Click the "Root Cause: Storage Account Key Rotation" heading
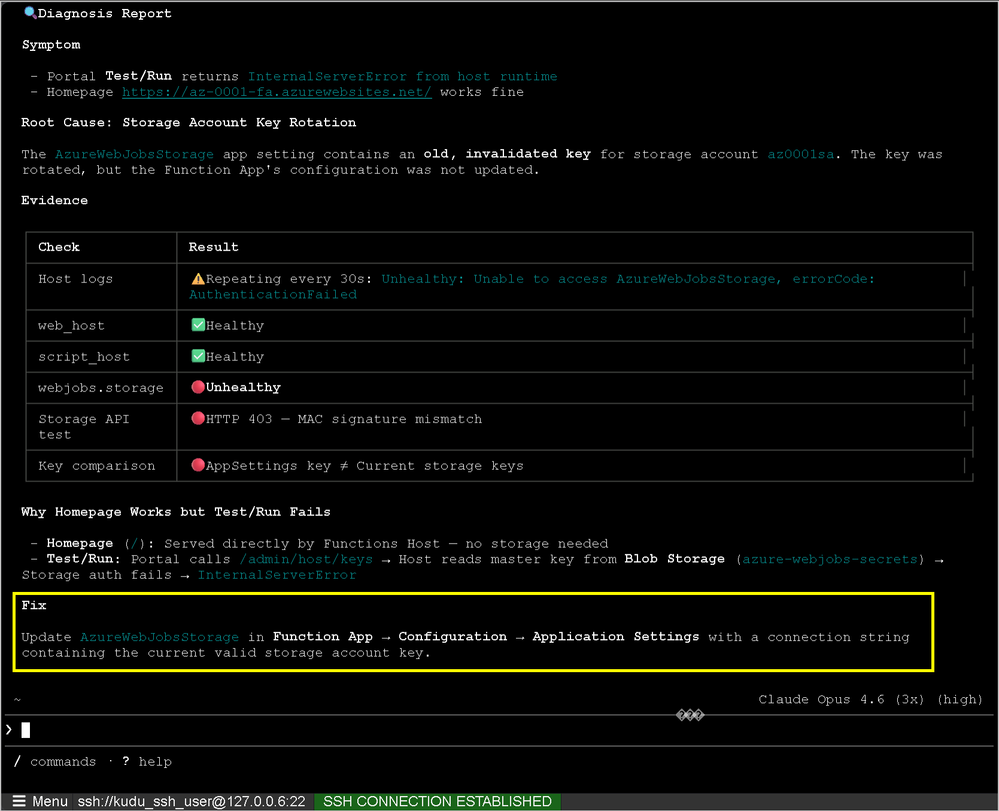The width and height of the screenshot is (999, 811). click(189, 122)
